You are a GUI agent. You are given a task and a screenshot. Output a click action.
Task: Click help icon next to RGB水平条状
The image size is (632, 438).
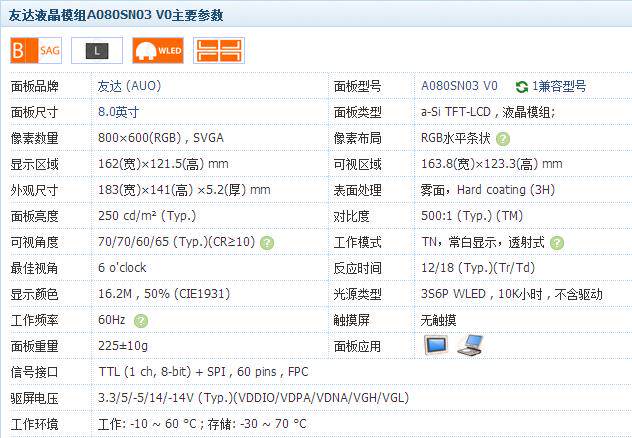(503, 139)
